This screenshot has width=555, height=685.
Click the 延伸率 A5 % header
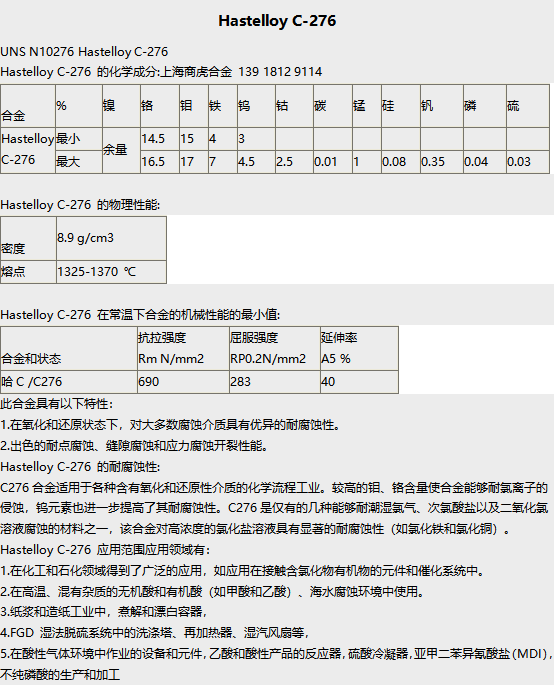(x=359, y=349)
